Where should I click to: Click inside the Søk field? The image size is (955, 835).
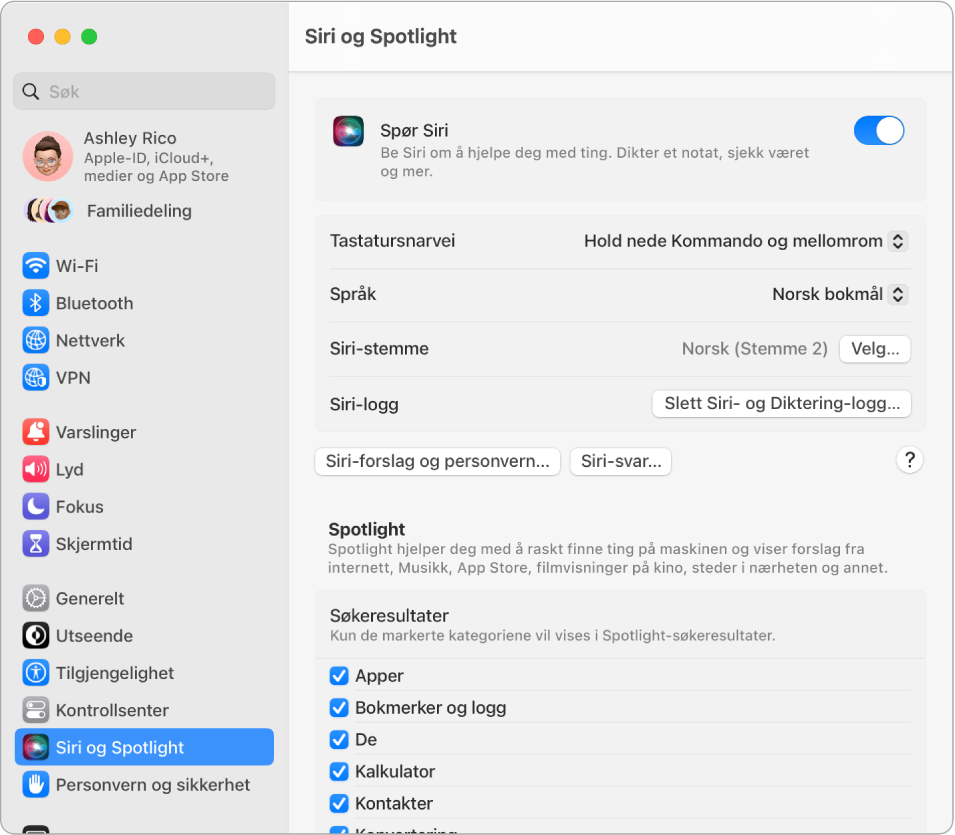click(x=144, y=91)
